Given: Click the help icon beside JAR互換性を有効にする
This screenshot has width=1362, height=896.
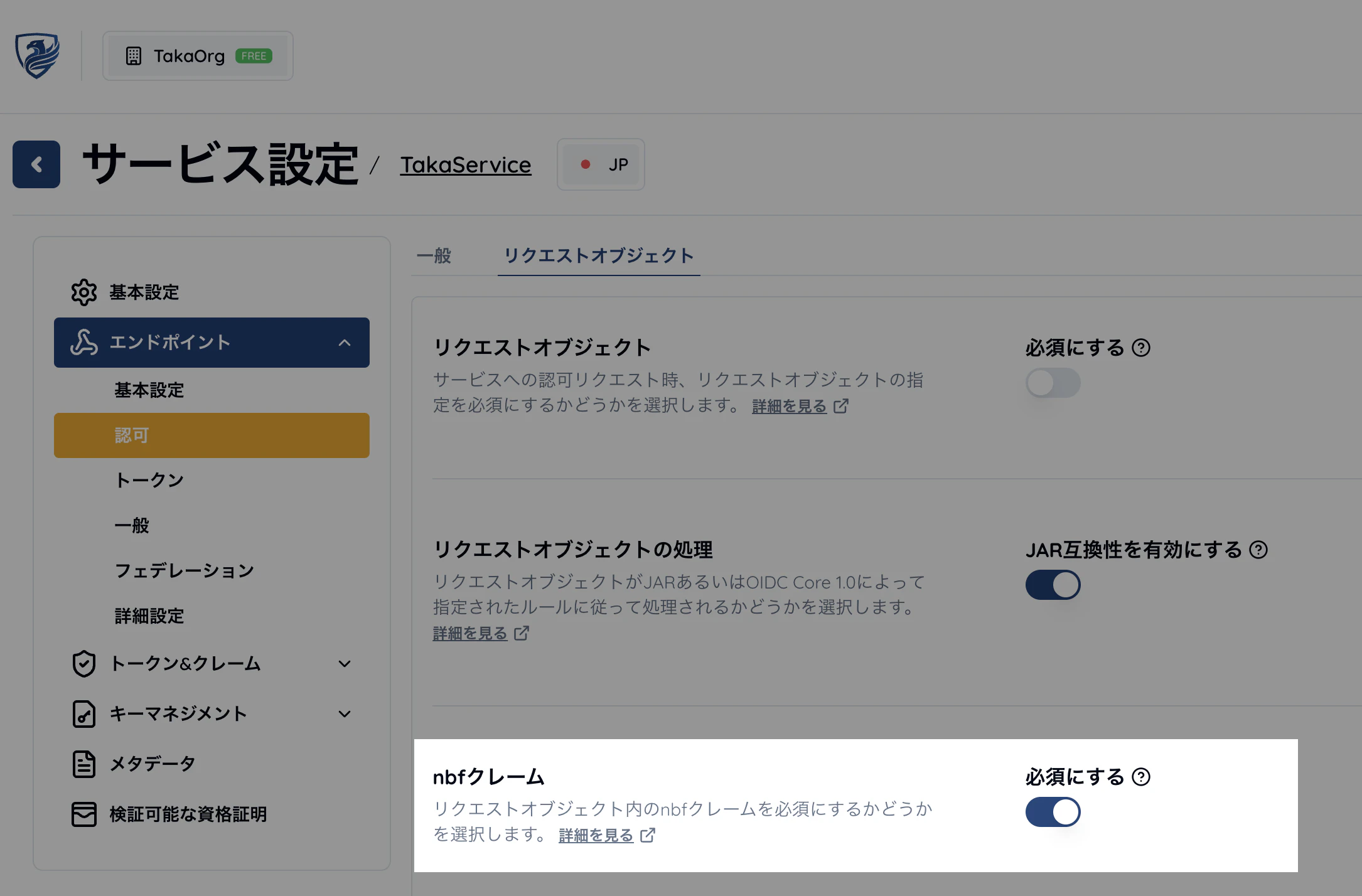Looking at the screenshot, I should pos(1258,550).
